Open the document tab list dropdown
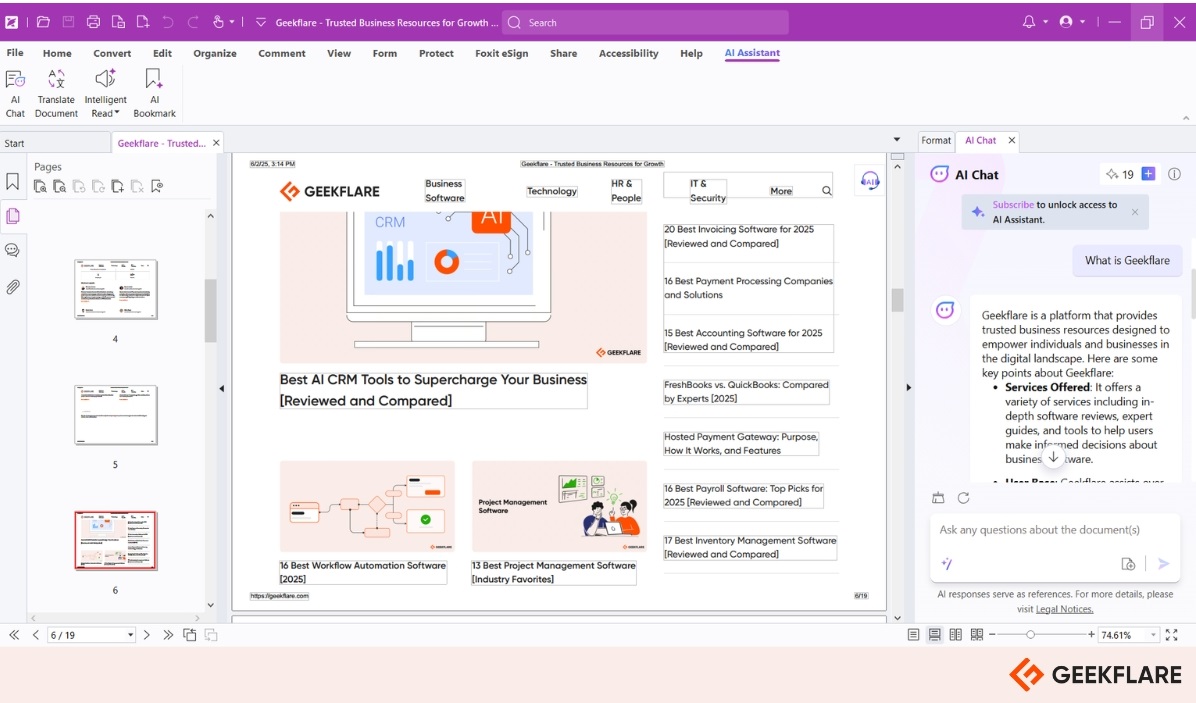The height and width of the screenshot is (703, 1196). [897, 140]
